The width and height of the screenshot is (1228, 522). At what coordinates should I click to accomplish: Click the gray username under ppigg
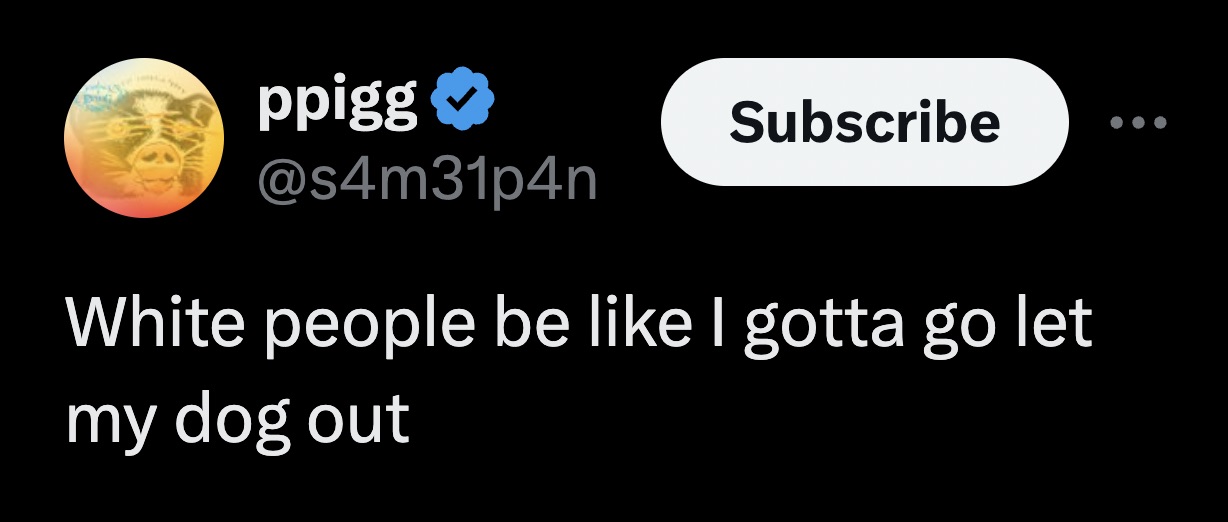tap(427, 182)
